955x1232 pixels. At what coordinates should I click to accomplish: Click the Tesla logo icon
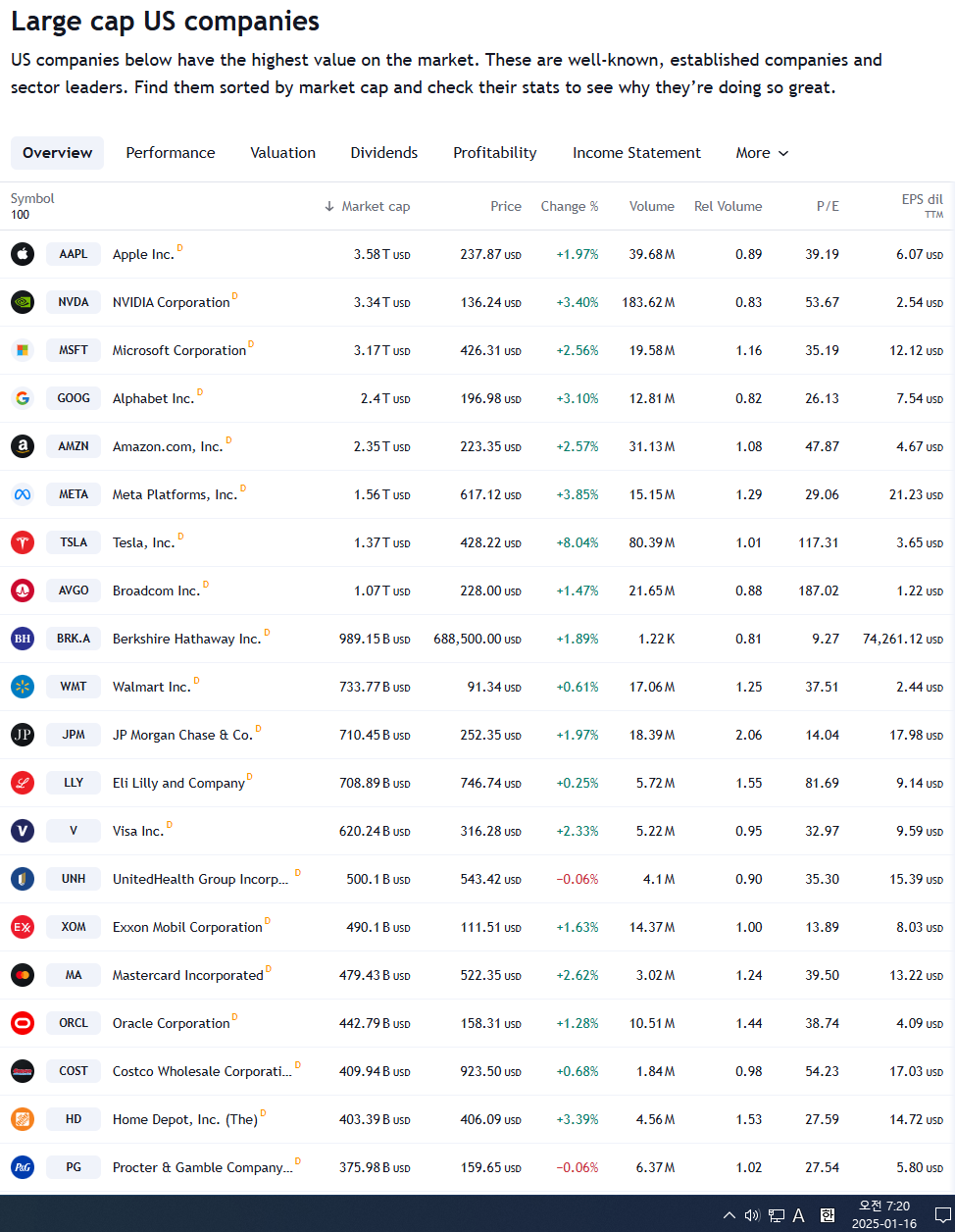point(23,542)
